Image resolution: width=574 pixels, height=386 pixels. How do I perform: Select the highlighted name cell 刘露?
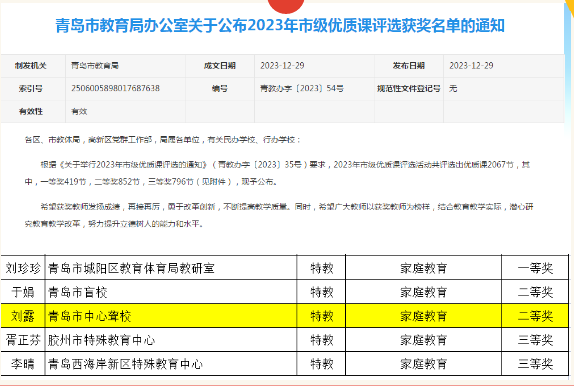(23, 316)
